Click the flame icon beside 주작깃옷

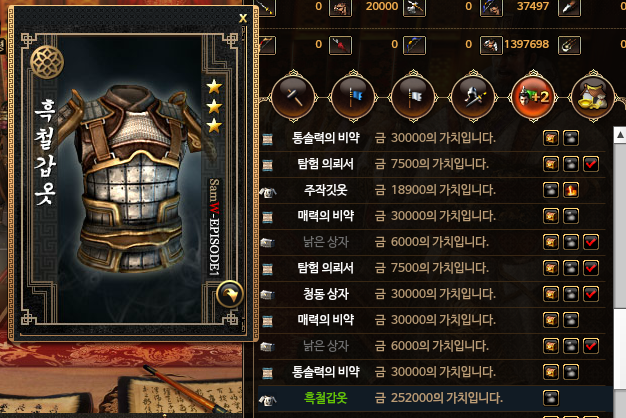pyautogui.click(x=571, y=190)
